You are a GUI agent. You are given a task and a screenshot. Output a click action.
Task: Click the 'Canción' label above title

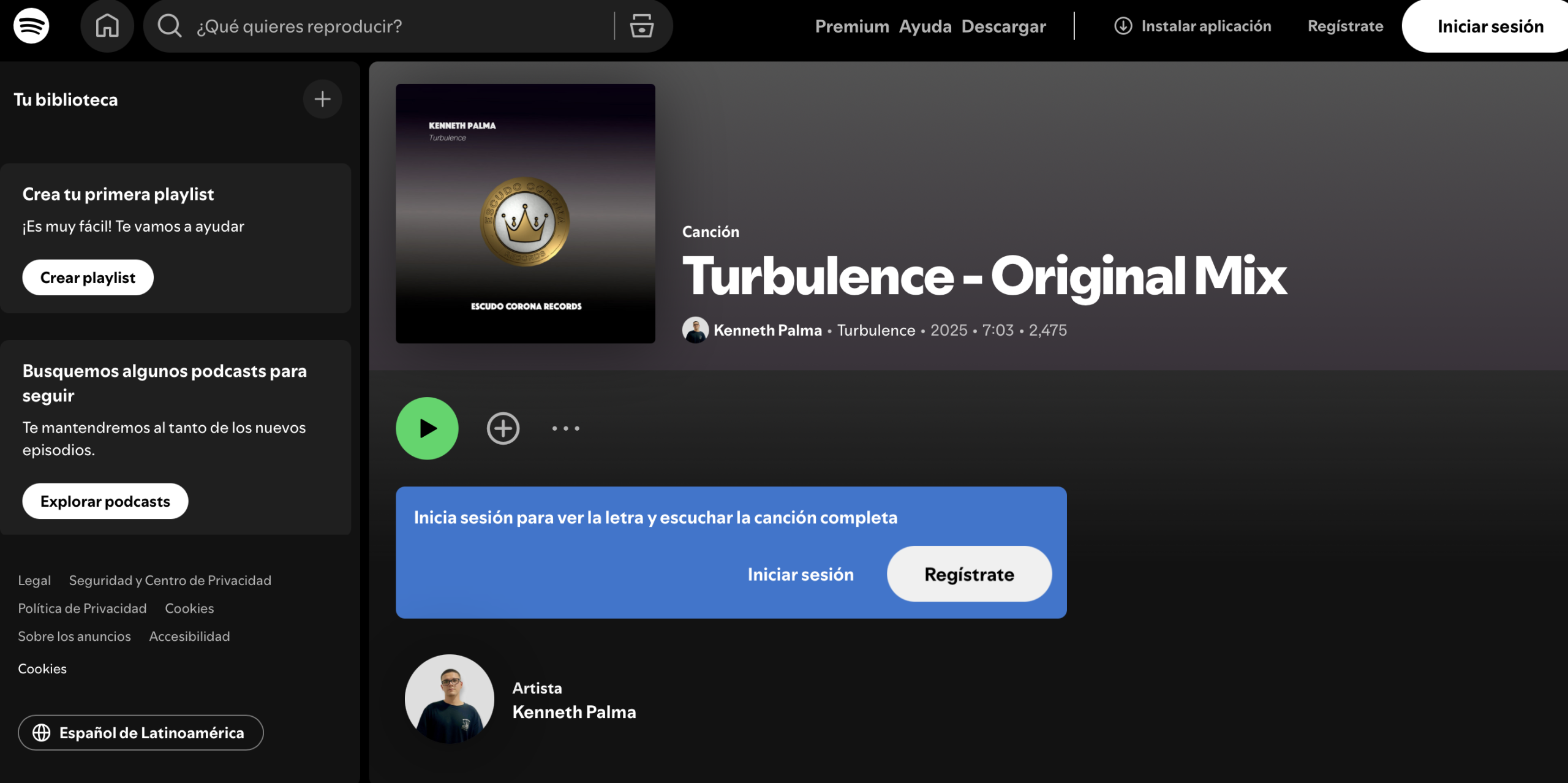(710, 232)
